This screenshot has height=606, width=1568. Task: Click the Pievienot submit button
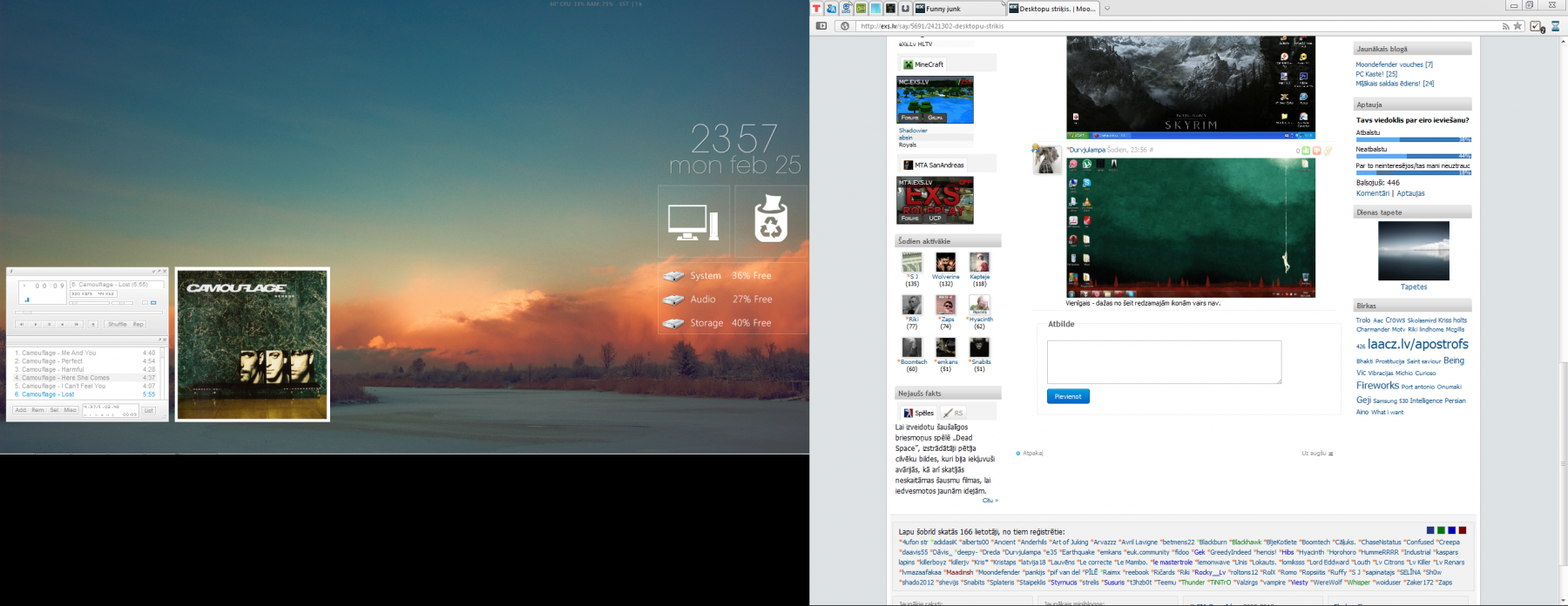coord(1068,396)
